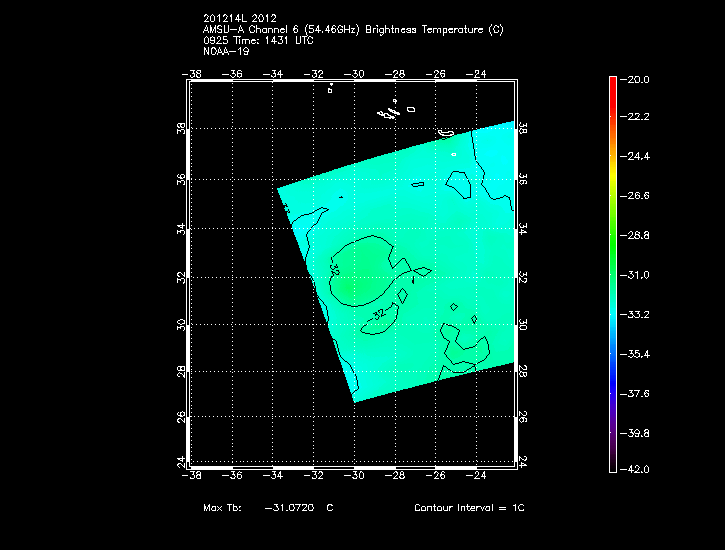Click the purple bottom of the color bar
The height and width of the screenshot is (550, 725).
(x=612, y=455)
